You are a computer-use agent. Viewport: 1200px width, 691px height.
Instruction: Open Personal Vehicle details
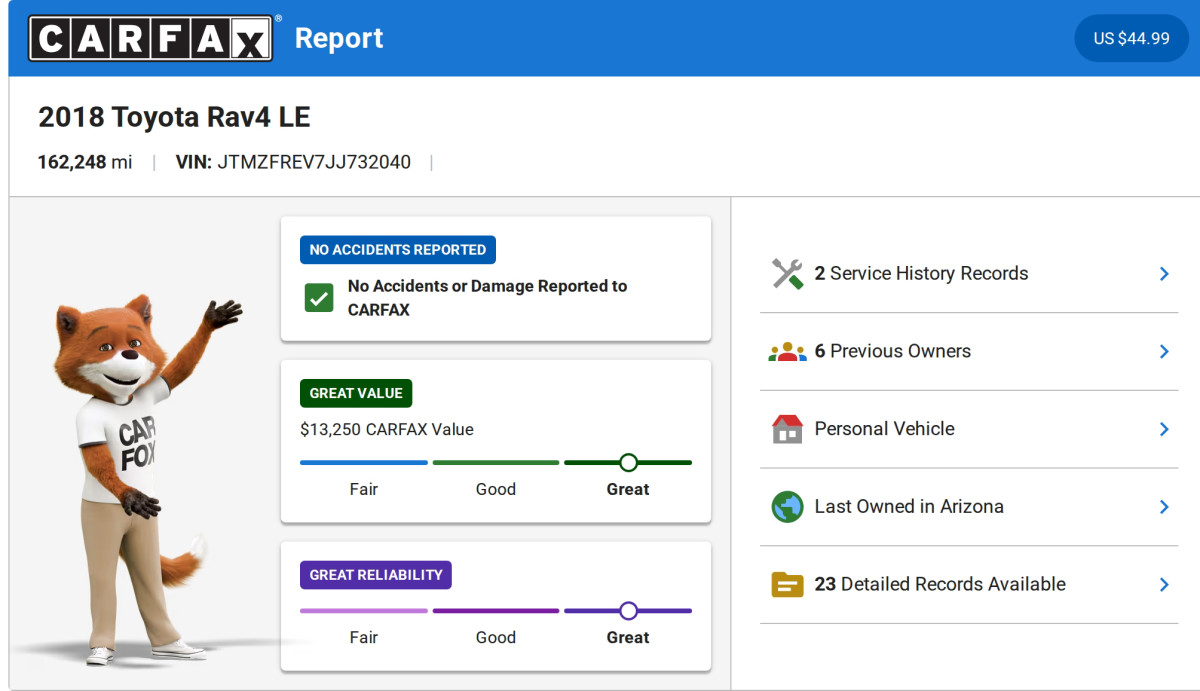969,429
